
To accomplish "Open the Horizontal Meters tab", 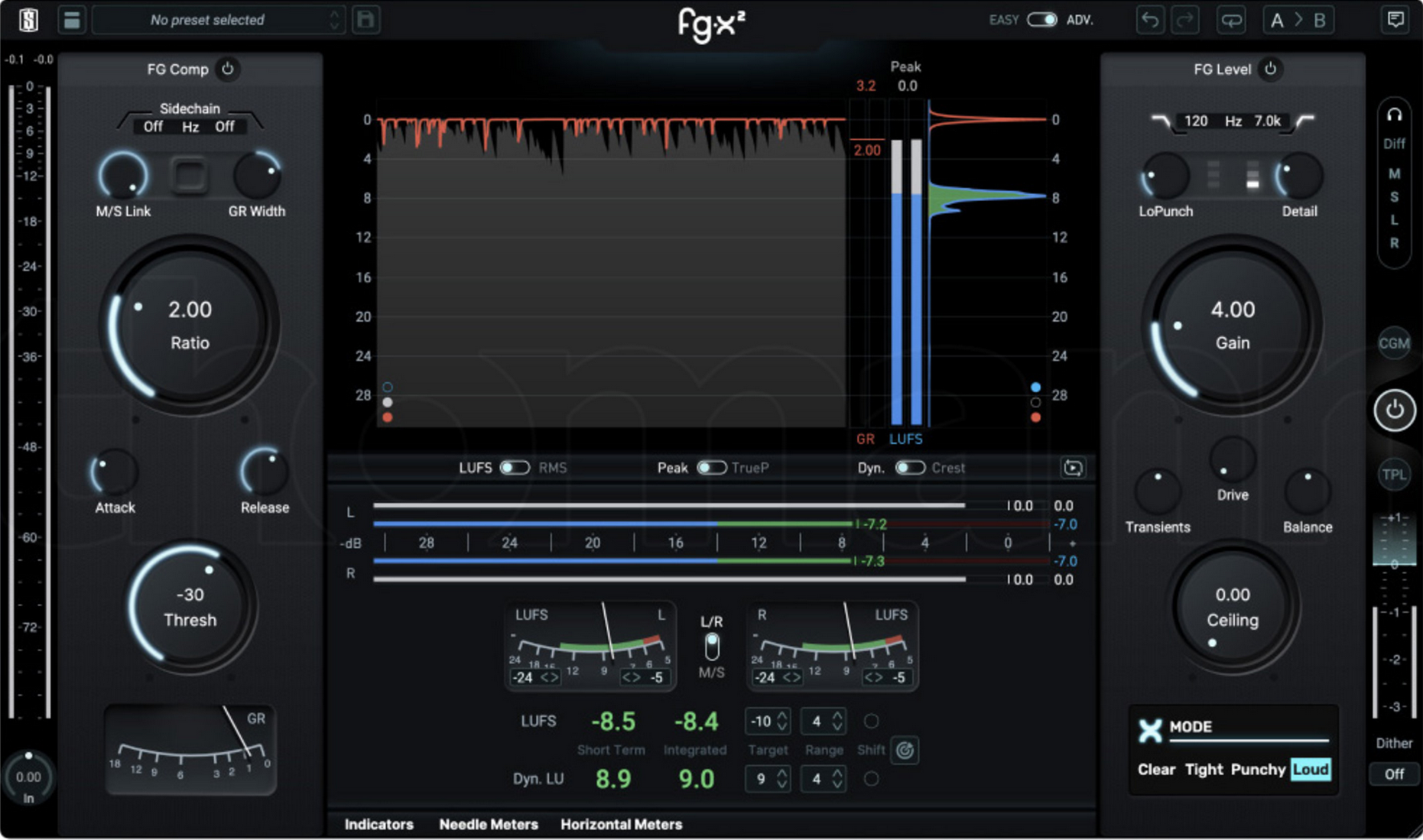I will click(621, 824).
